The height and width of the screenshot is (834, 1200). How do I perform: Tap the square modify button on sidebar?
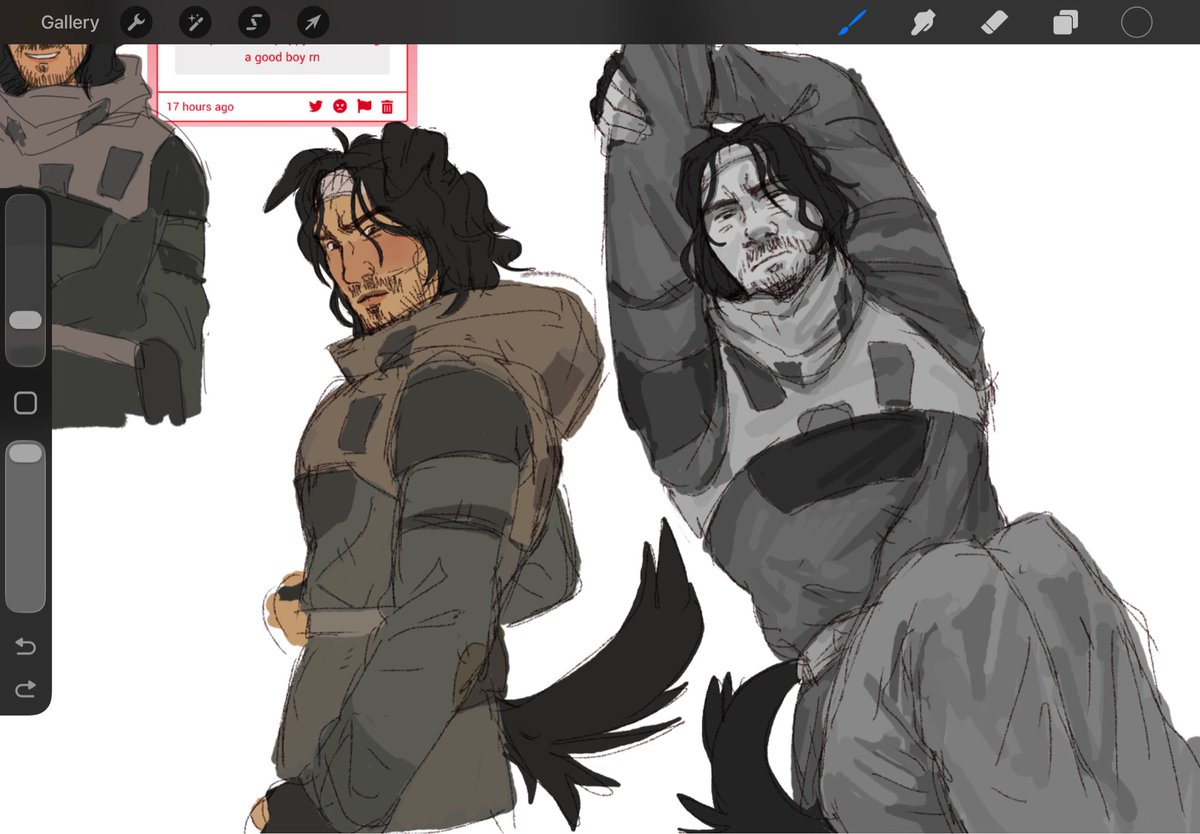point(26,403)
